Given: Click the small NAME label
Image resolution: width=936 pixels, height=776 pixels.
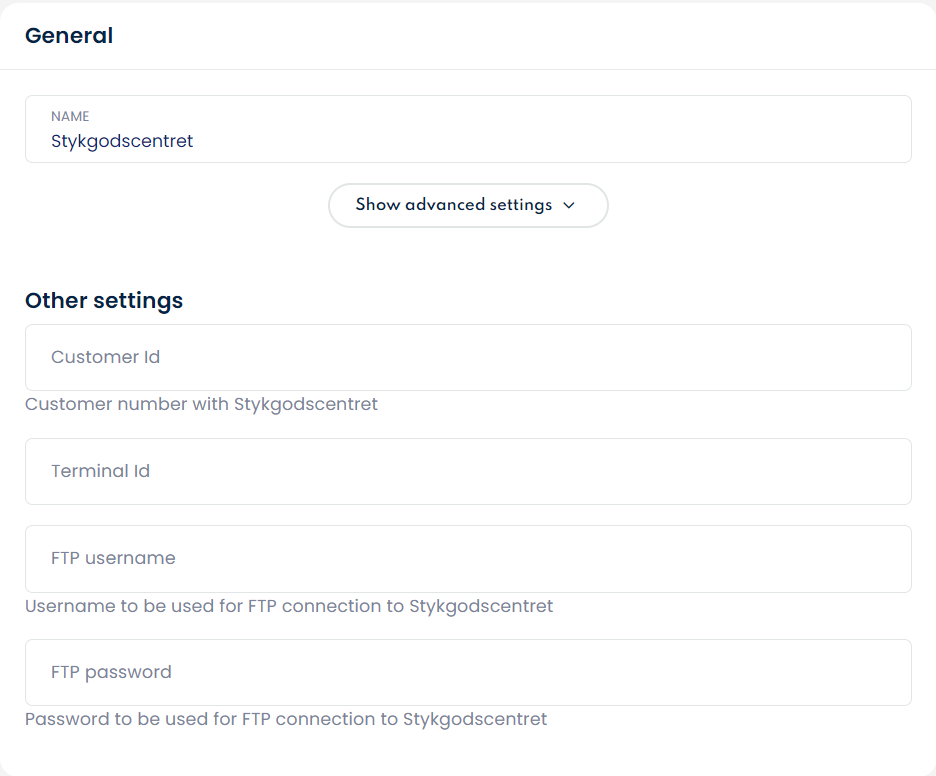Looking at the screenshot, I should coord(70,116).
